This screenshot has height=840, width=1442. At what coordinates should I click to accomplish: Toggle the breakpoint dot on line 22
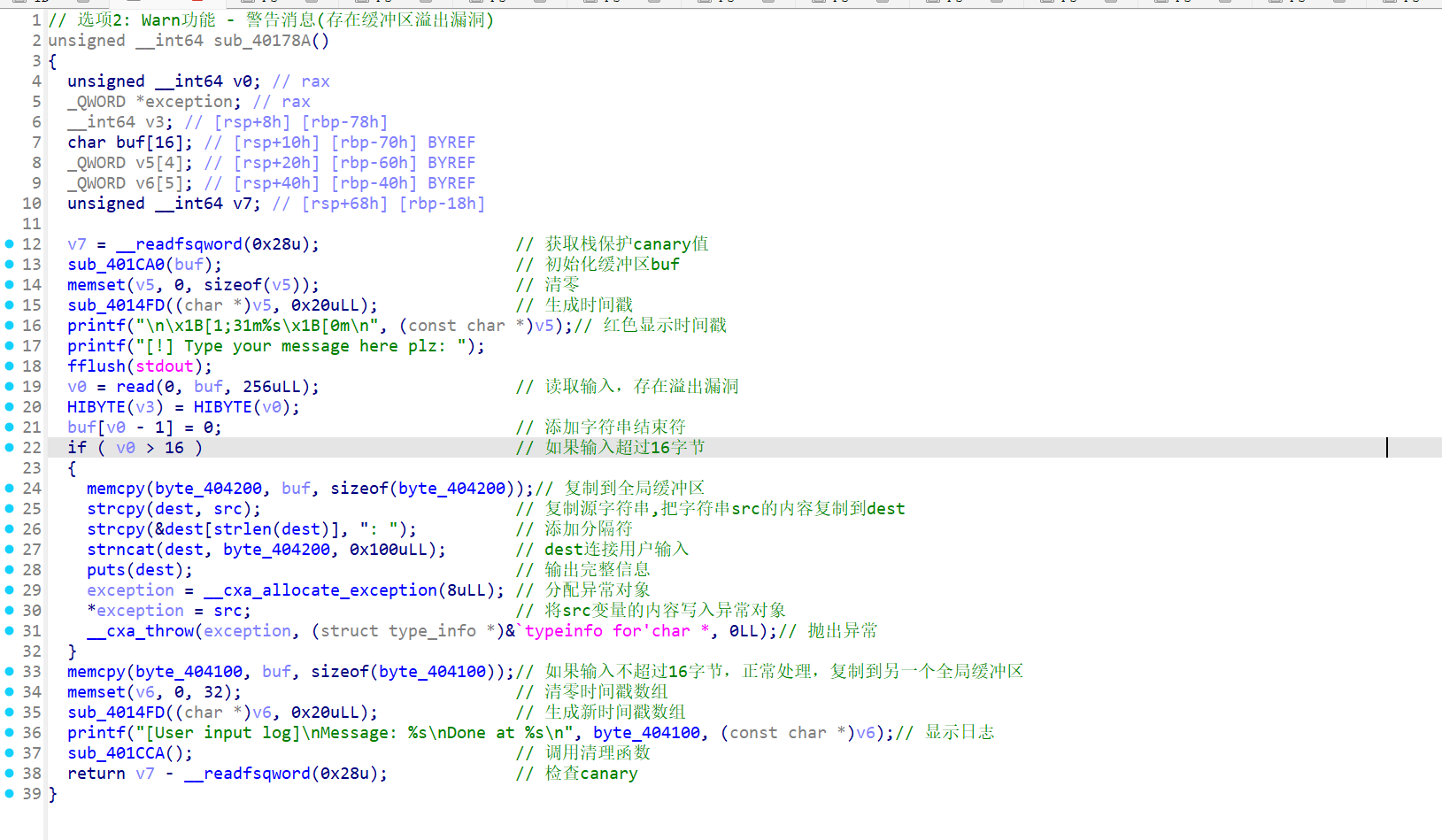click(7, 447)
